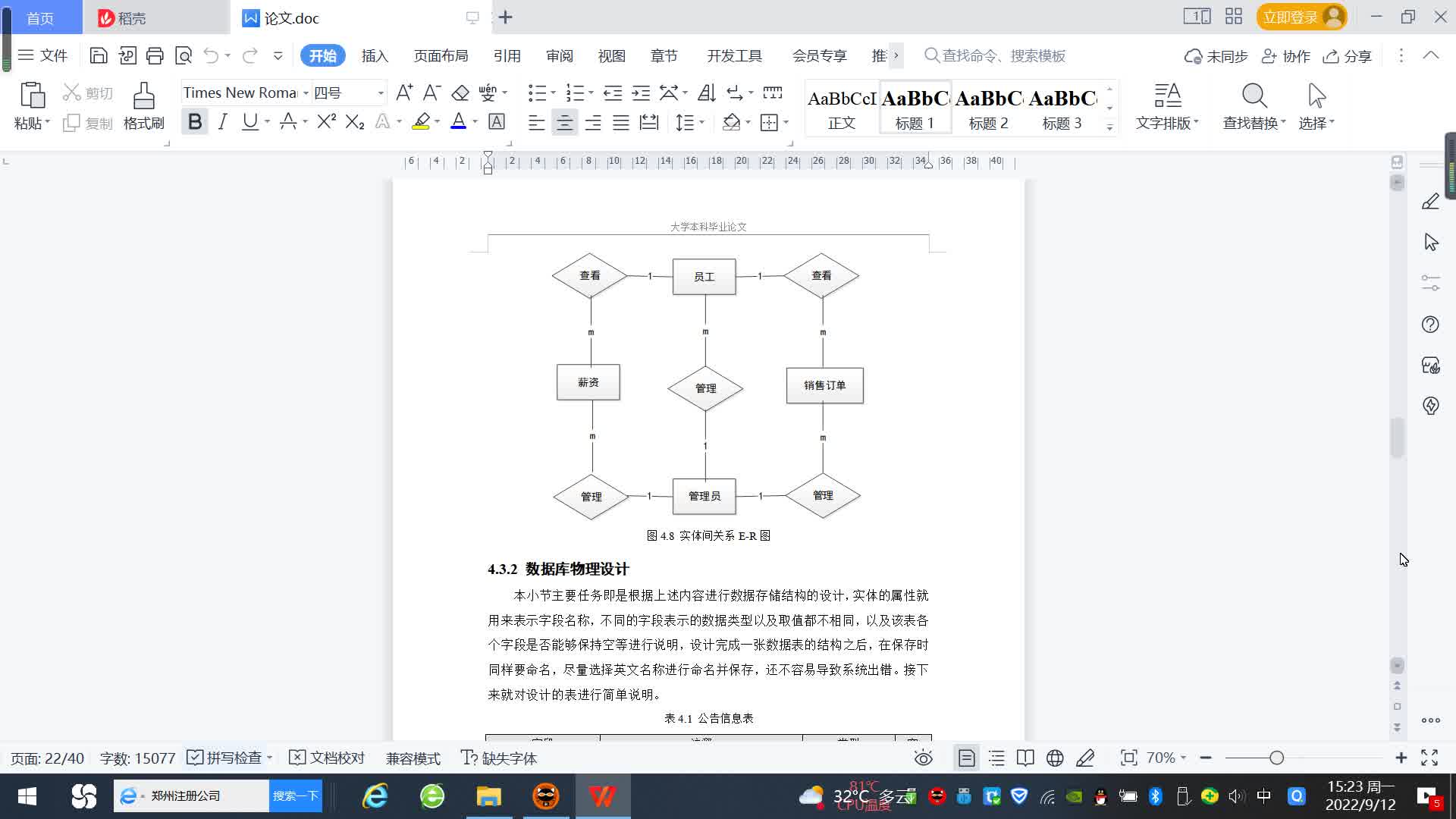Toggle center alignment
This screenshot has width=1456, height=819.
pos(564,122)
